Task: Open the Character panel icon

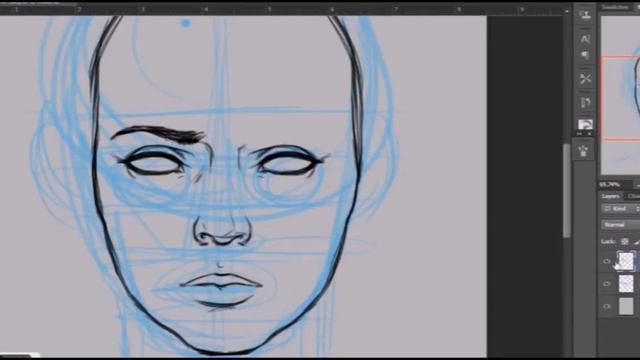Action: tap(585, 39)
